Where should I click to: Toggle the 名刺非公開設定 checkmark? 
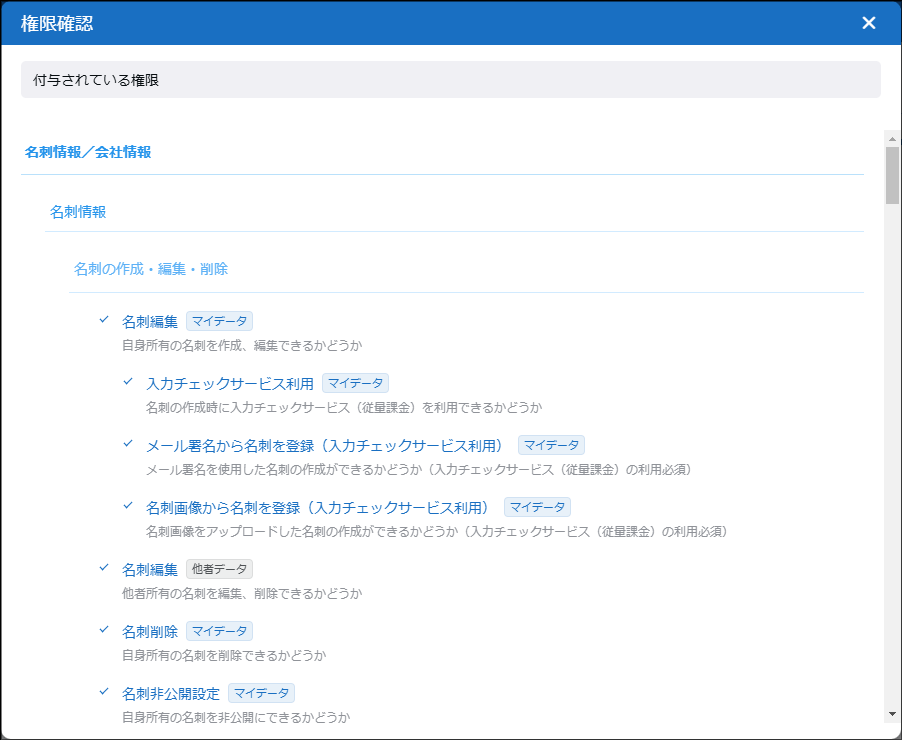104,692
